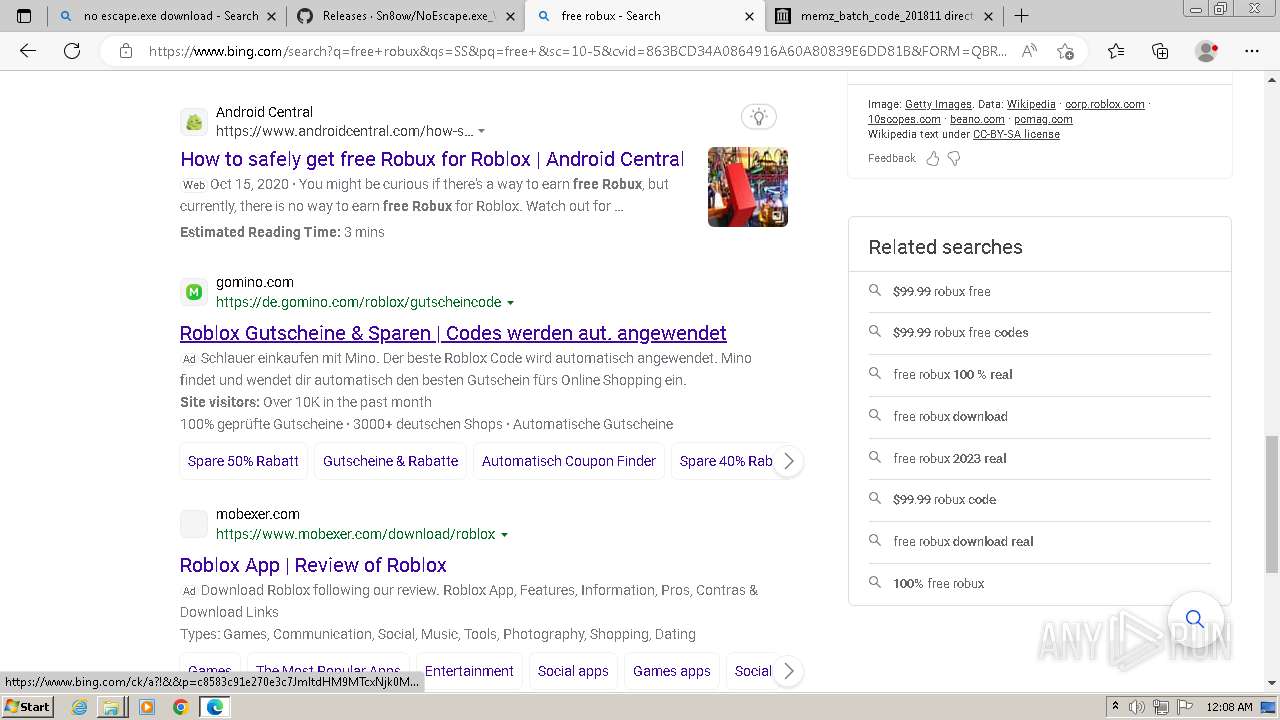This screenshot has height=720, width=1280.
Task: Open File Explorer from taskbar
Action: (x=111, y=707)
